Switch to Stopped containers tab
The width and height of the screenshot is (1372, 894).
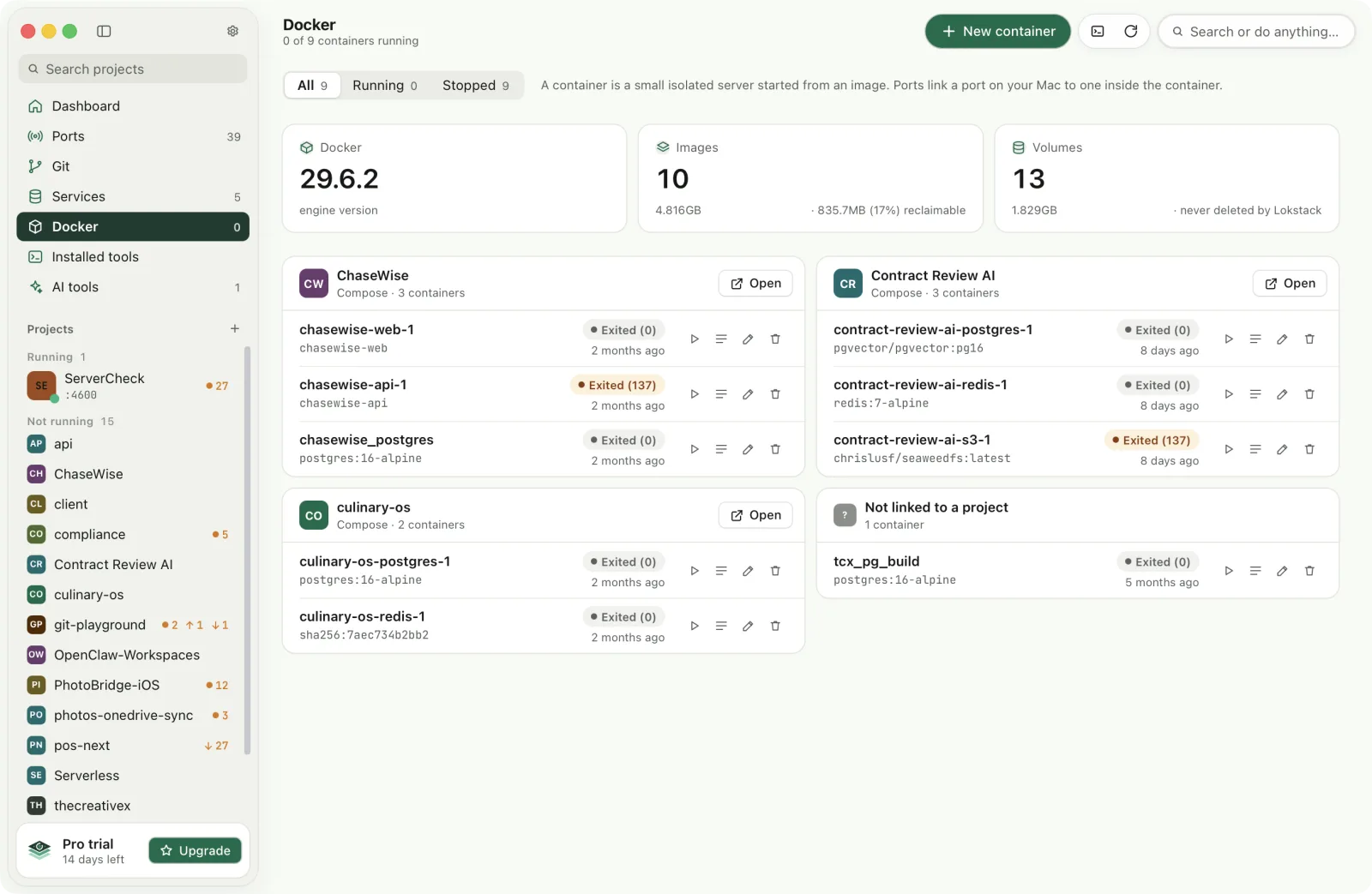pyautogui.click(x=475, y=86)
